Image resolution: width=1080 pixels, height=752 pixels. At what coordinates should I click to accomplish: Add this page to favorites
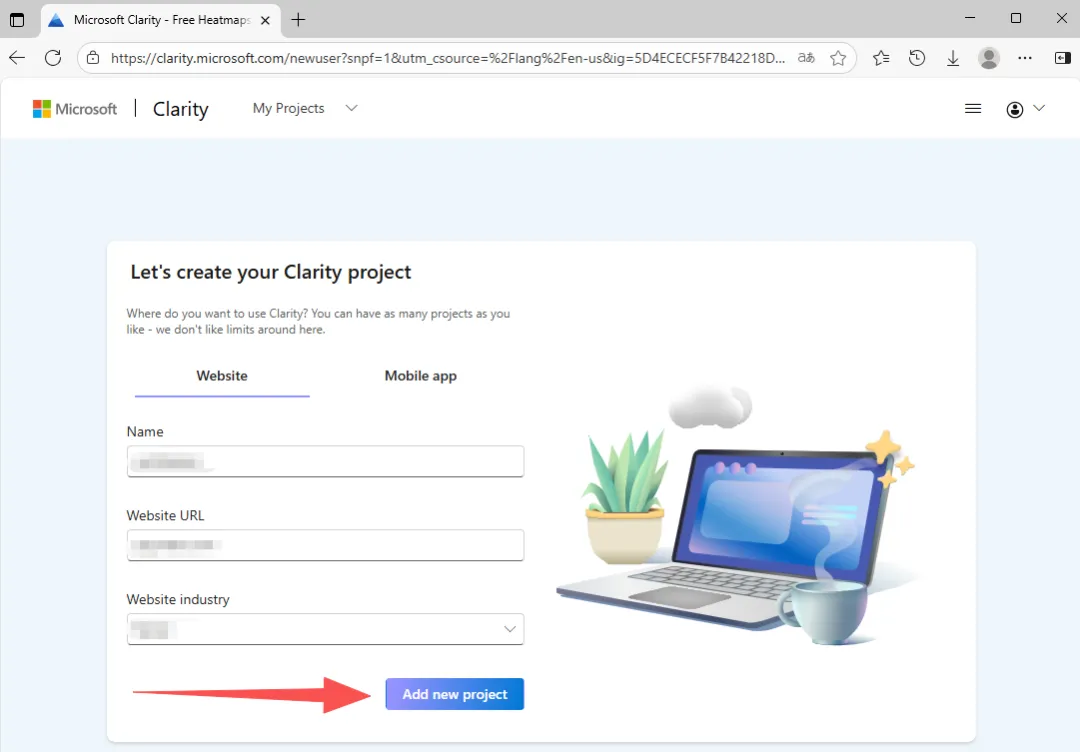pyautogui.click(x=838, y=58)
